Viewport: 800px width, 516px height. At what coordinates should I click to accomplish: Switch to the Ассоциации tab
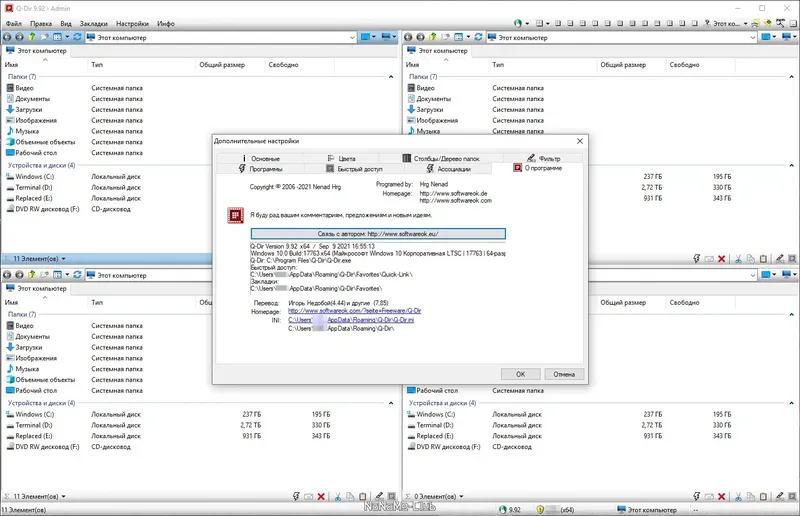click(x=448, y=168)
